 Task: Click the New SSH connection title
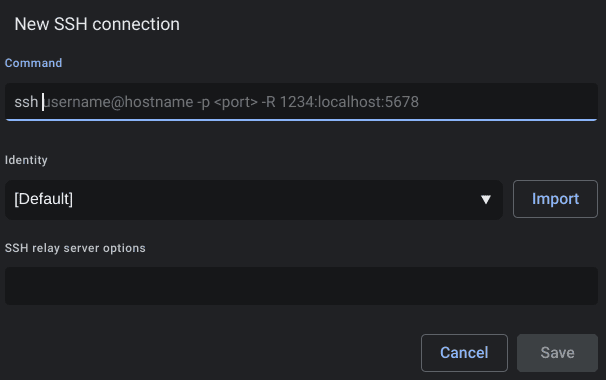97,24
